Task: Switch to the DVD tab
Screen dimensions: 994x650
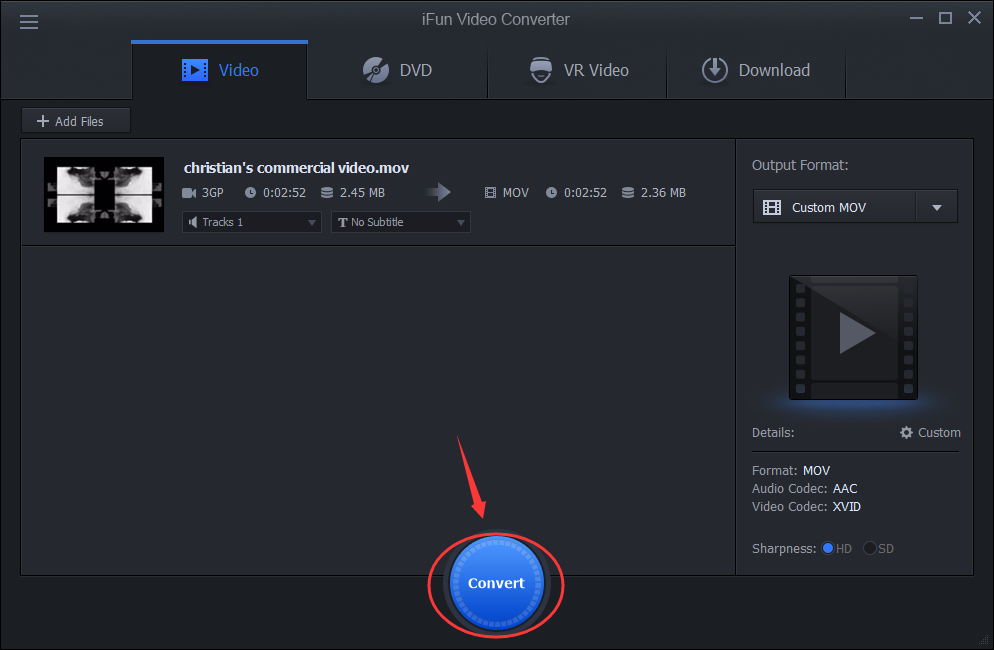Action: 397,70
